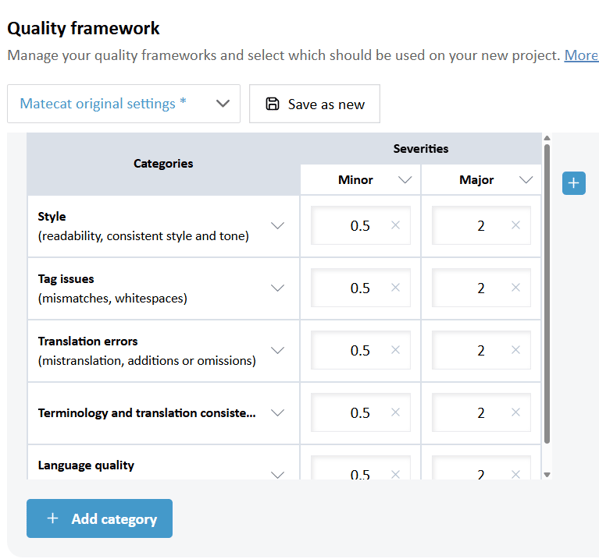Clear Tag issues Minor value with X
The width and height of the screenshot is (599, 559).
point(395,288)
